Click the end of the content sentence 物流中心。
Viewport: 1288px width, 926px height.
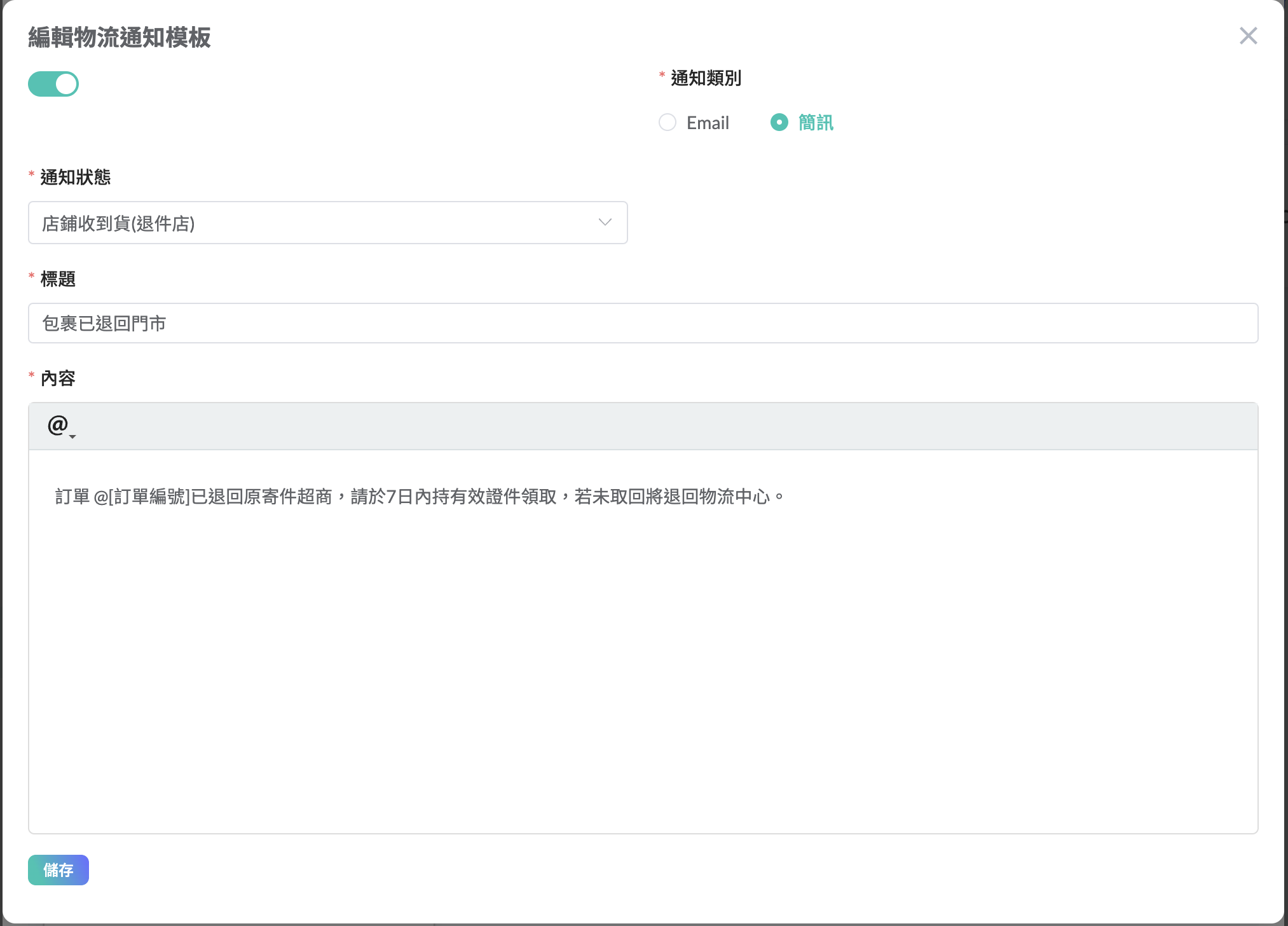[x=783, y=497]
